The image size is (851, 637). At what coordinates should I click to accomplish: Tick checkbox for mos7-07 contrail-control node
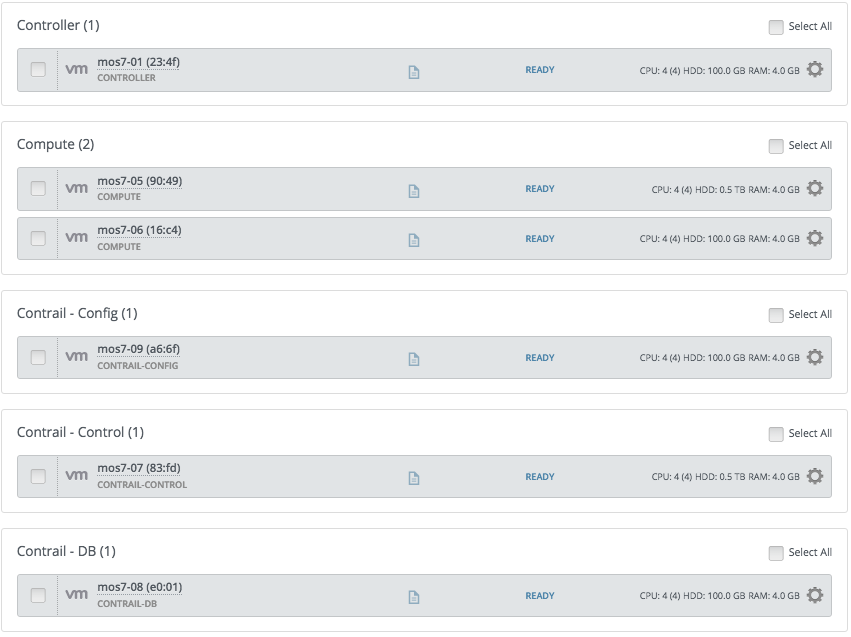tap(38, 476)
